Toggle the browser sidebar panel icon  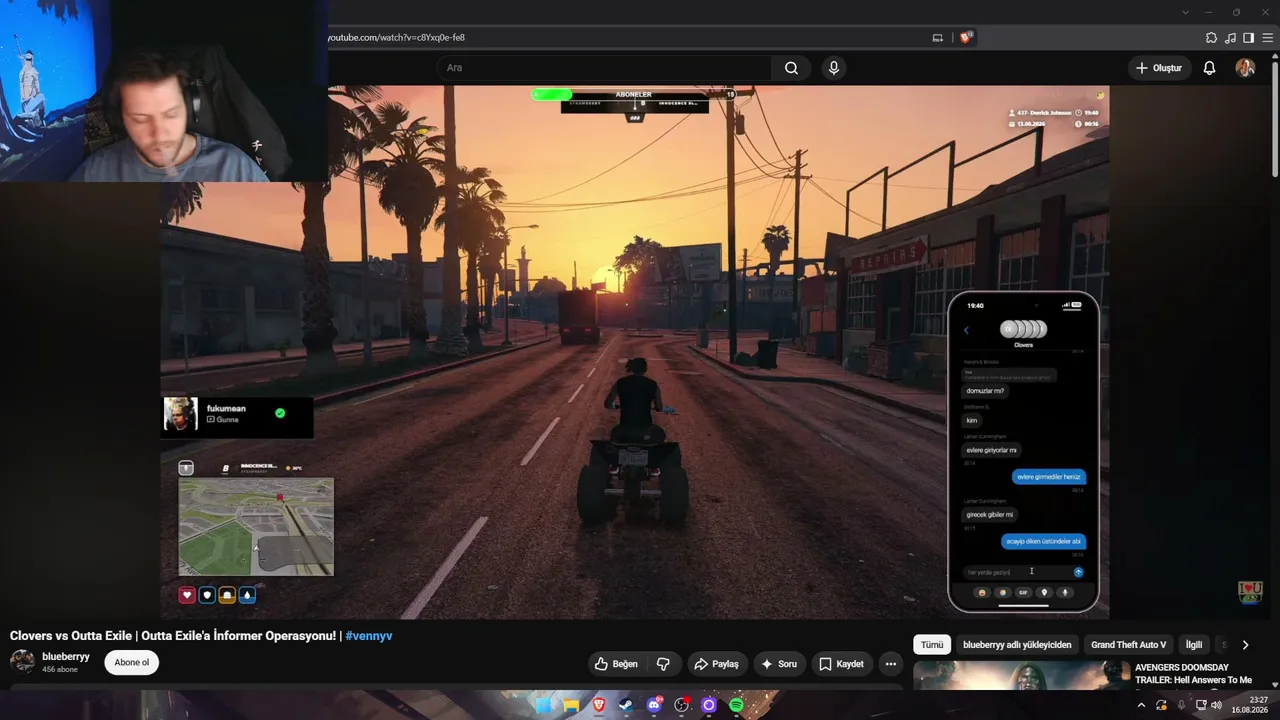[x=1249, y=38]
